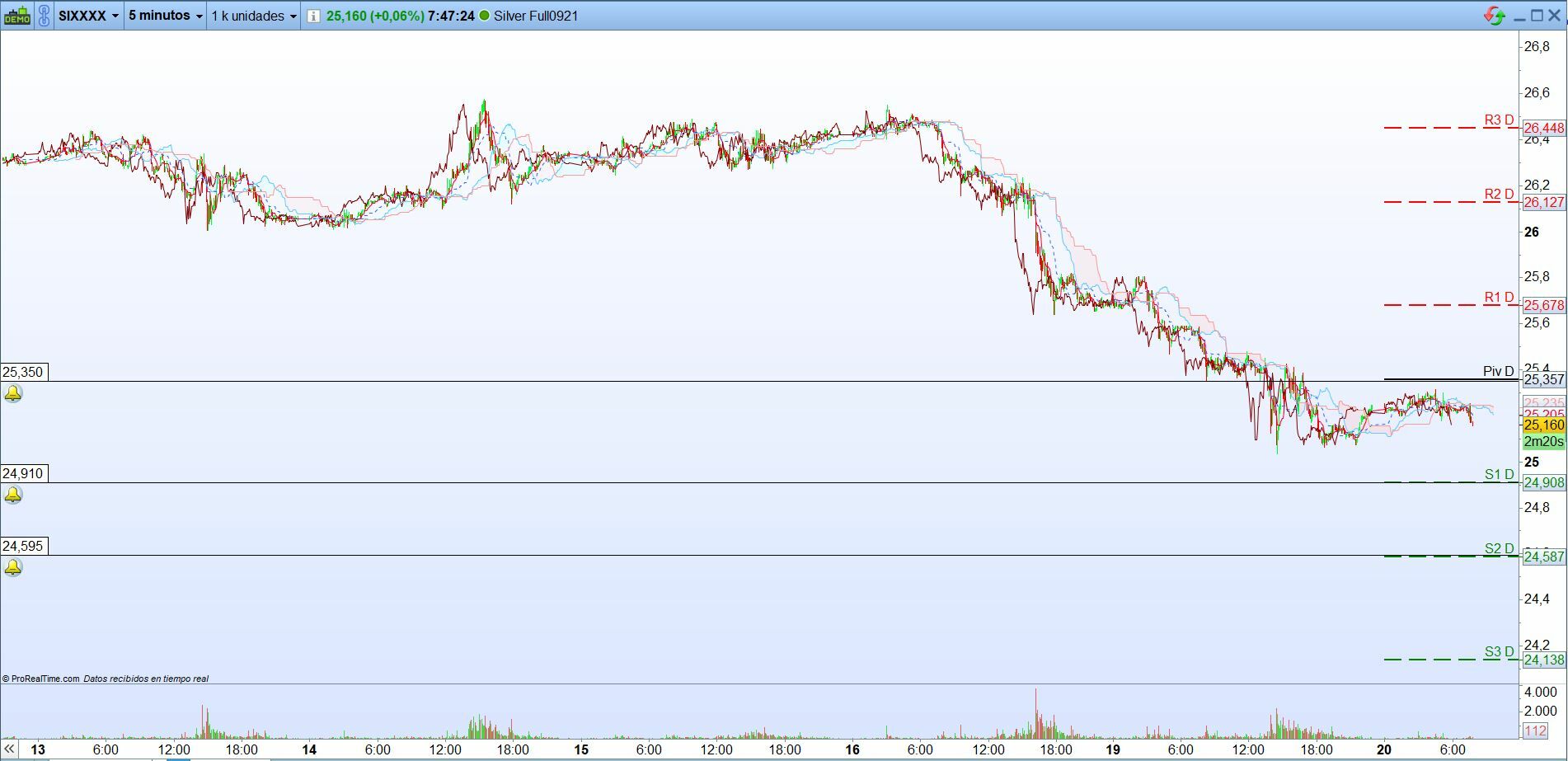The image size is (1568, 761).
Task: Click the 2.000 volume axis label
Action: [x=1540, y=712]
